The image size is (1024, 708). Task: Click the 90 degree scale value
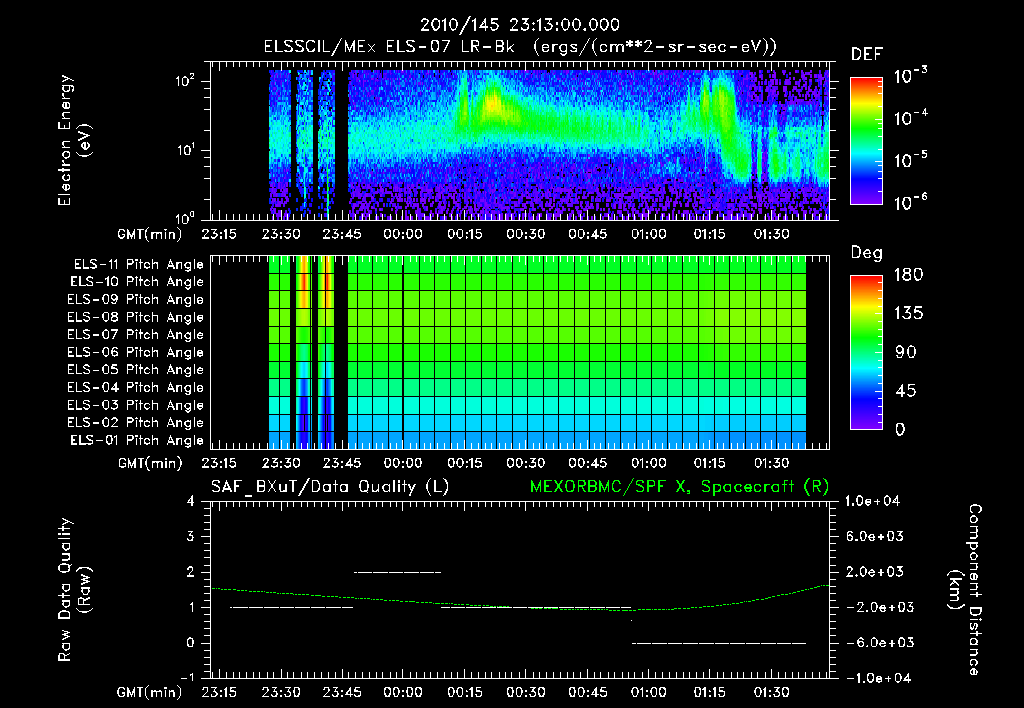[x=906, y=353]
